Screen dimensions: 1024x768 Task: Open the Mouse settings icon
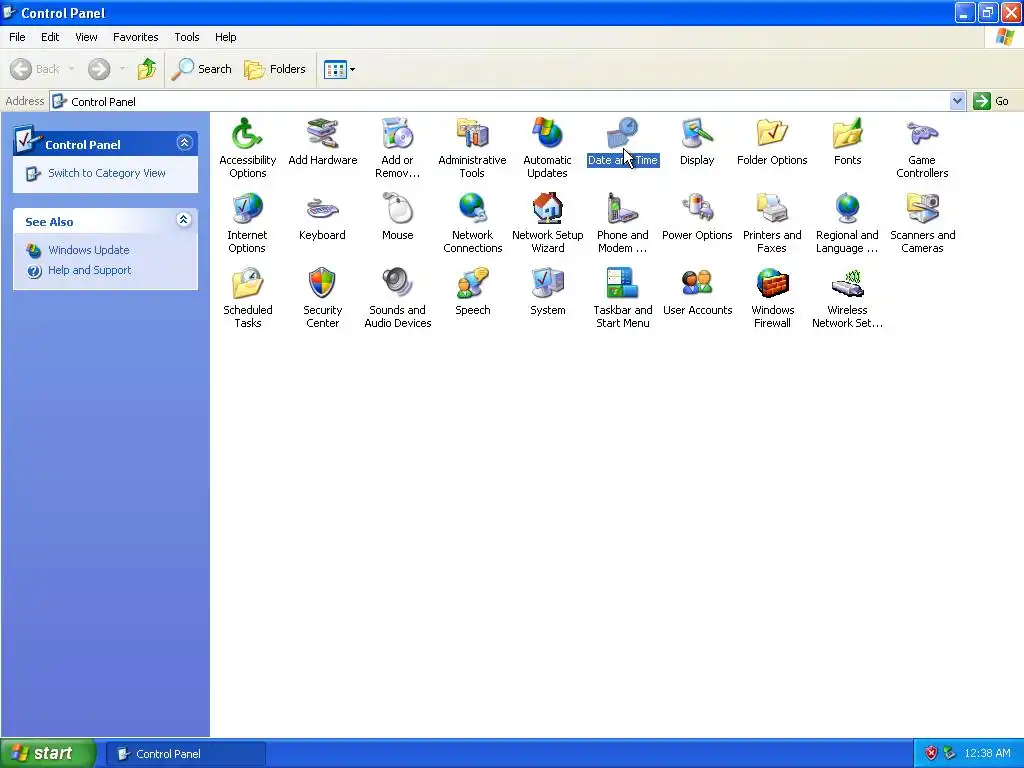397,209
